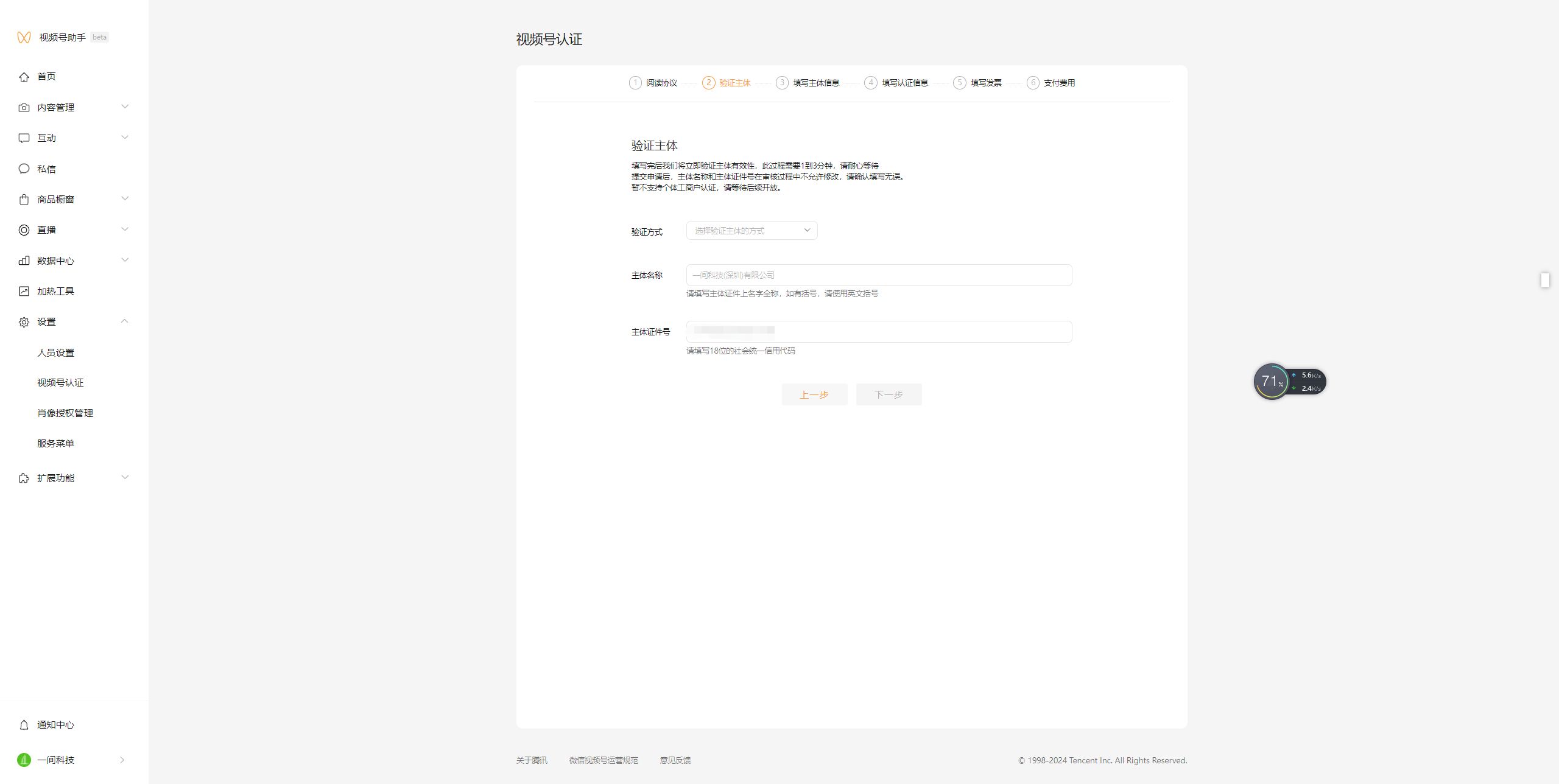The height and width of the screenshot is (784, 1559).
Task: Click the 加热工具 trend icon
Action: tap(24, 292)
